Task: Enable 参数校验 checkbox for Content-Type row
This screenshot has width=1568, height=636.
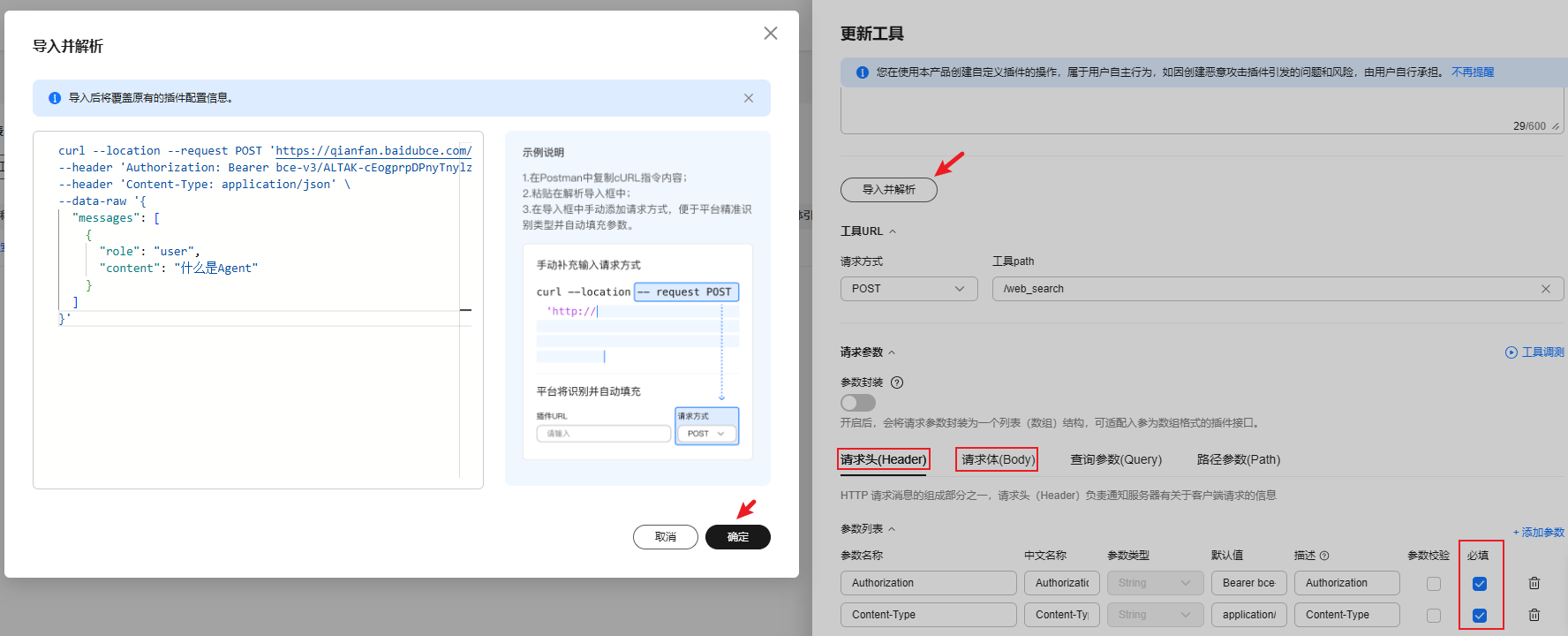Action: (1433, 616)
